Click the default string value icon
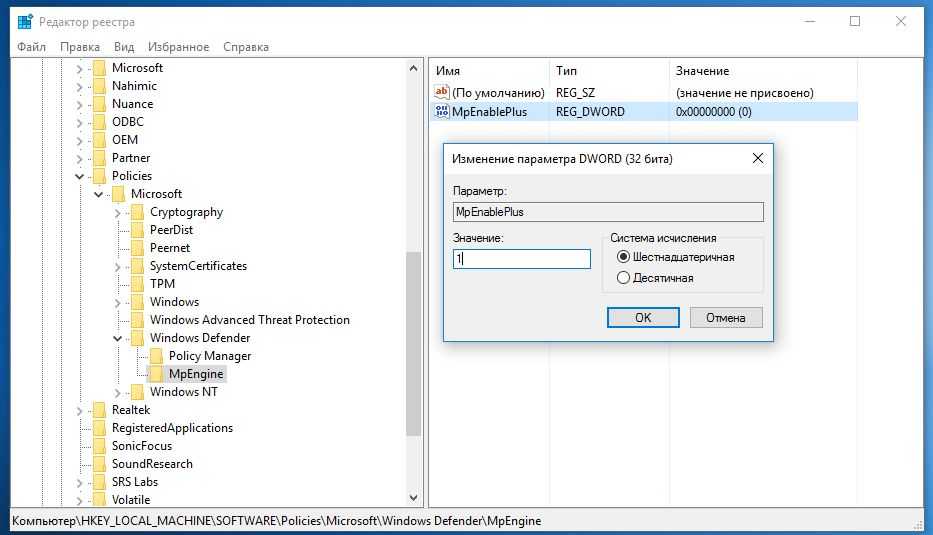Viewport: 933px width, 535px height. 443,92
